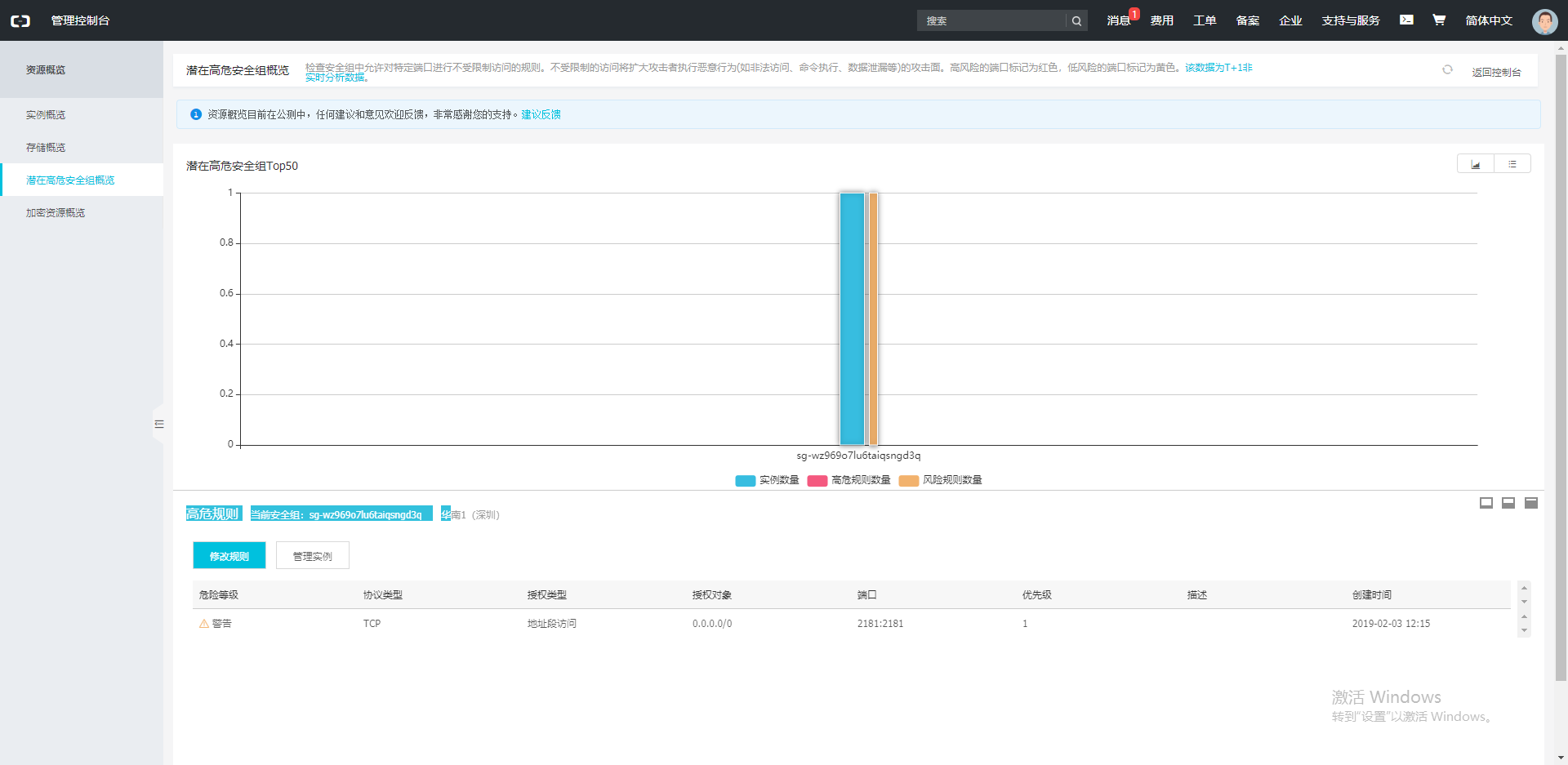Click the 协议类型 column header

tap(383, 595)
